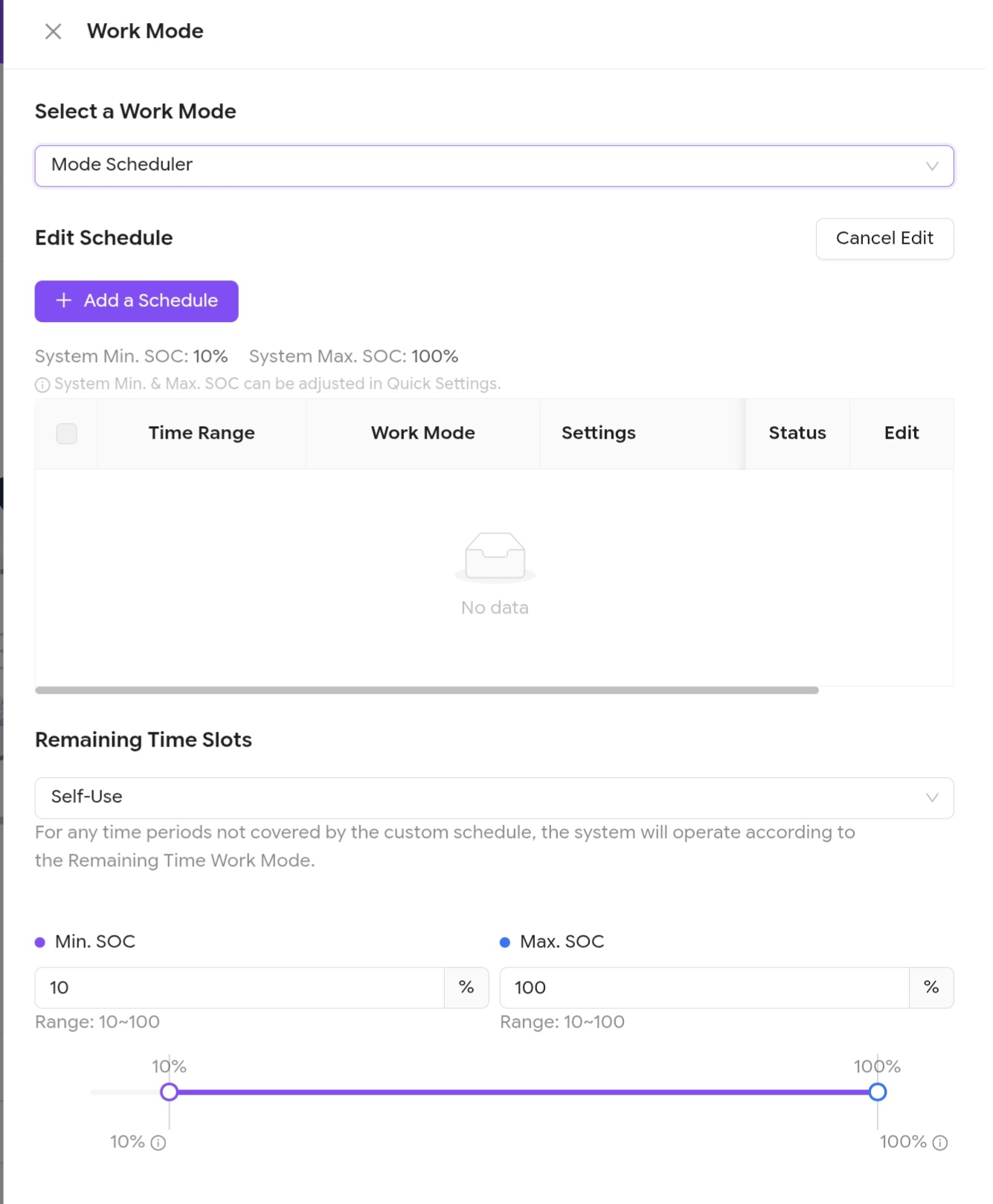Click the empty No data inbox icon
Image resolution: width=993 pixels, height=1204 pixels.
coord(495,556)
